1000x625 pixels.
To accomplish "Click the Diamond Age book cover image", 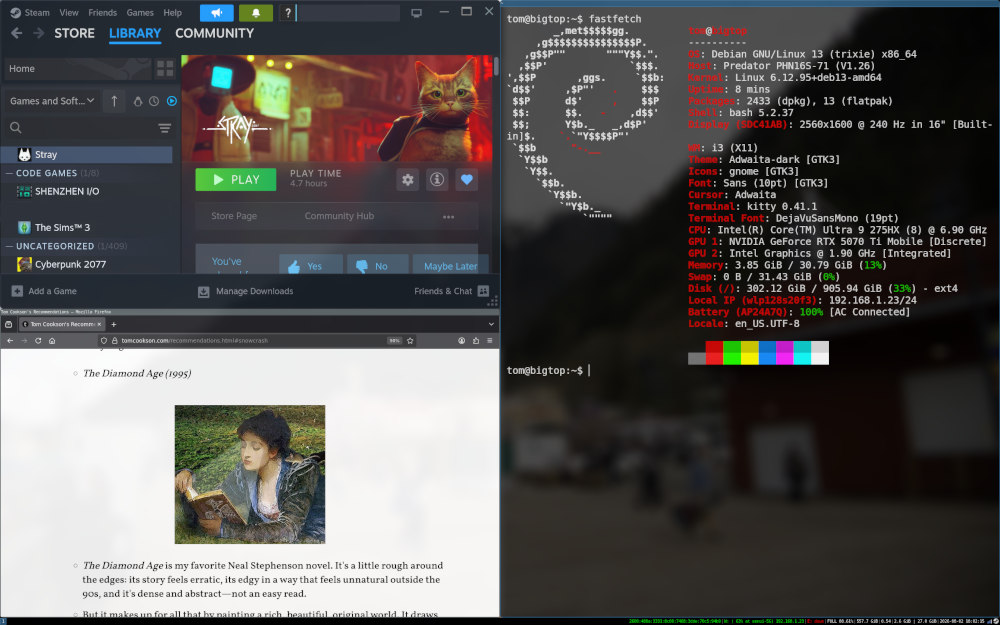I will (x=250, y=474).
